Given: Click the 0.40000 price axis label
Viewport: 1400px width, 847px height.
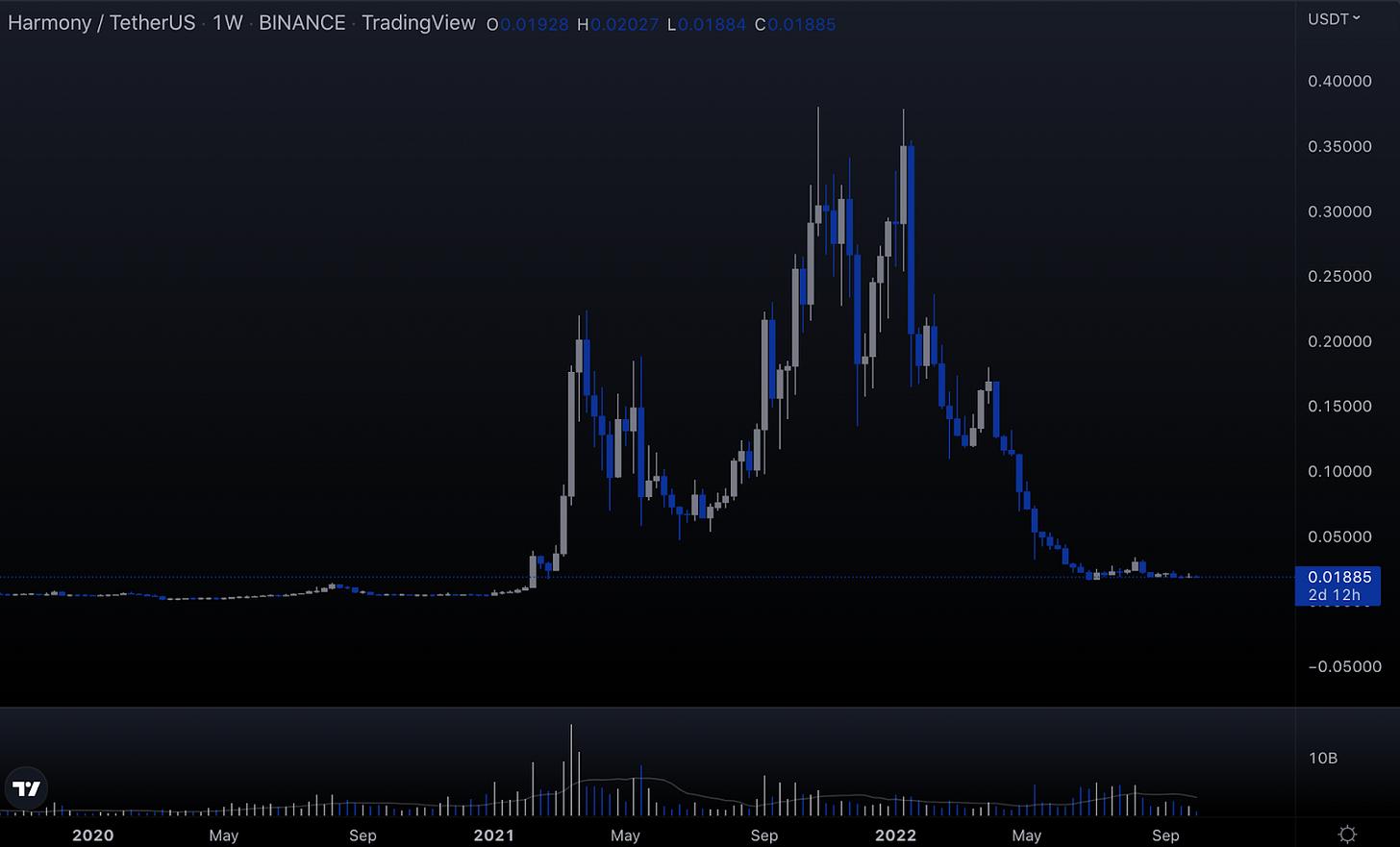Looking at the screenshot, I should tap(1339, 81).
